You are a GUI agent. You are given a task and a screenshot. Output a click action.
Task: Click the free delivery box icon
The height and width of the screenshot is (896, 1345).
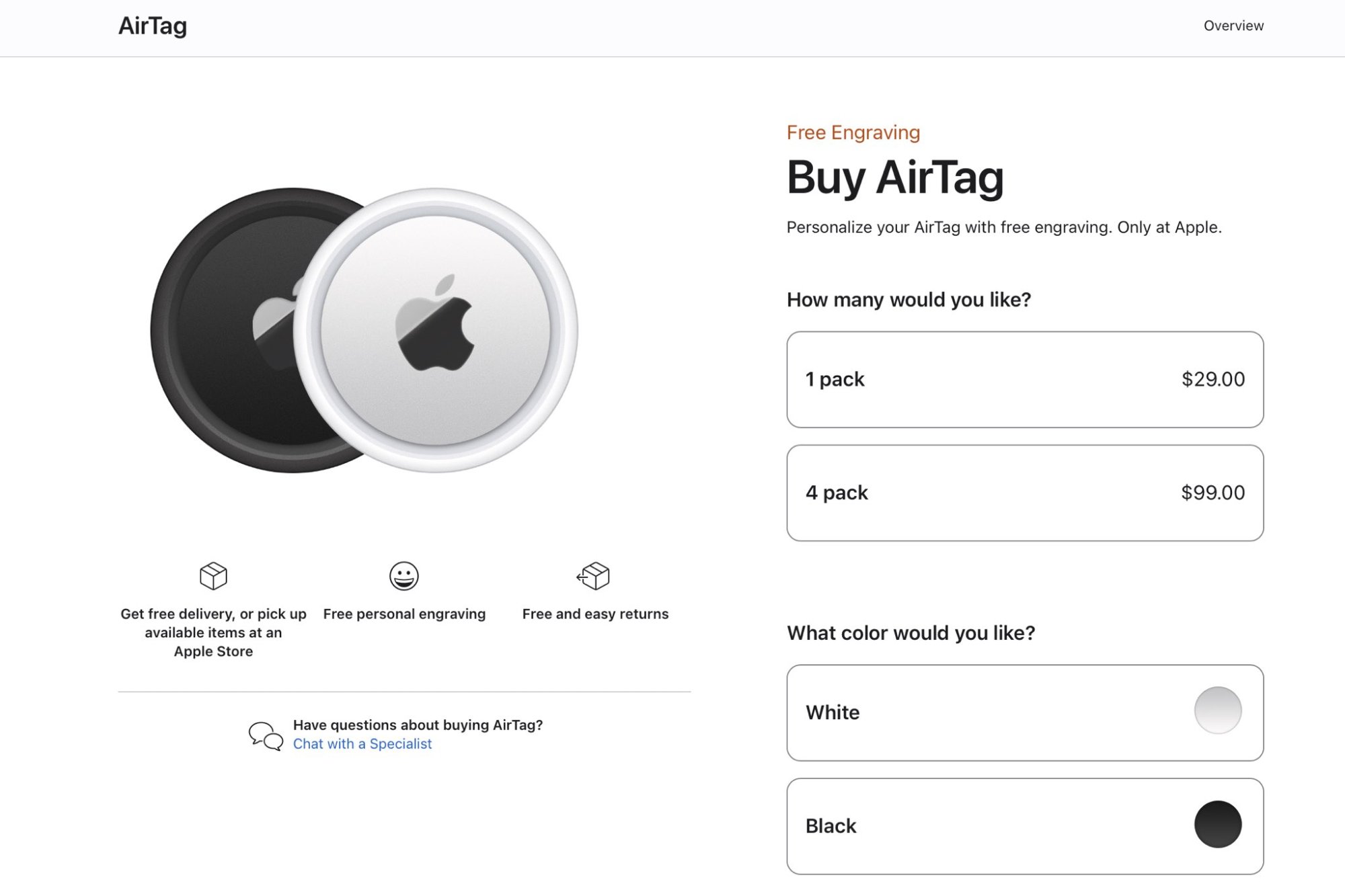click(x=213, y=575)
